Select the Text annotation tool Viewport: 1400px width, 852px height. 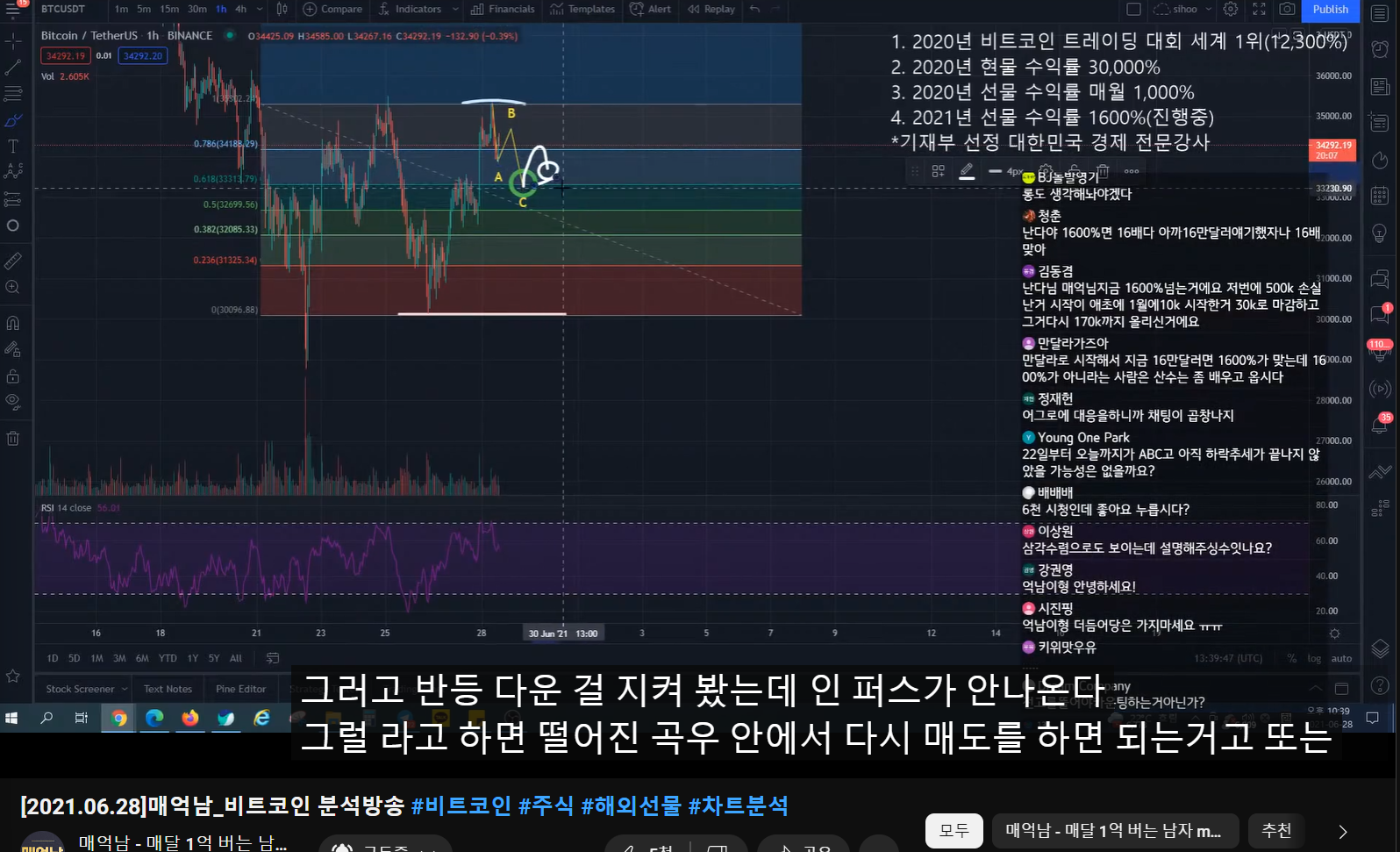point(13,147)
